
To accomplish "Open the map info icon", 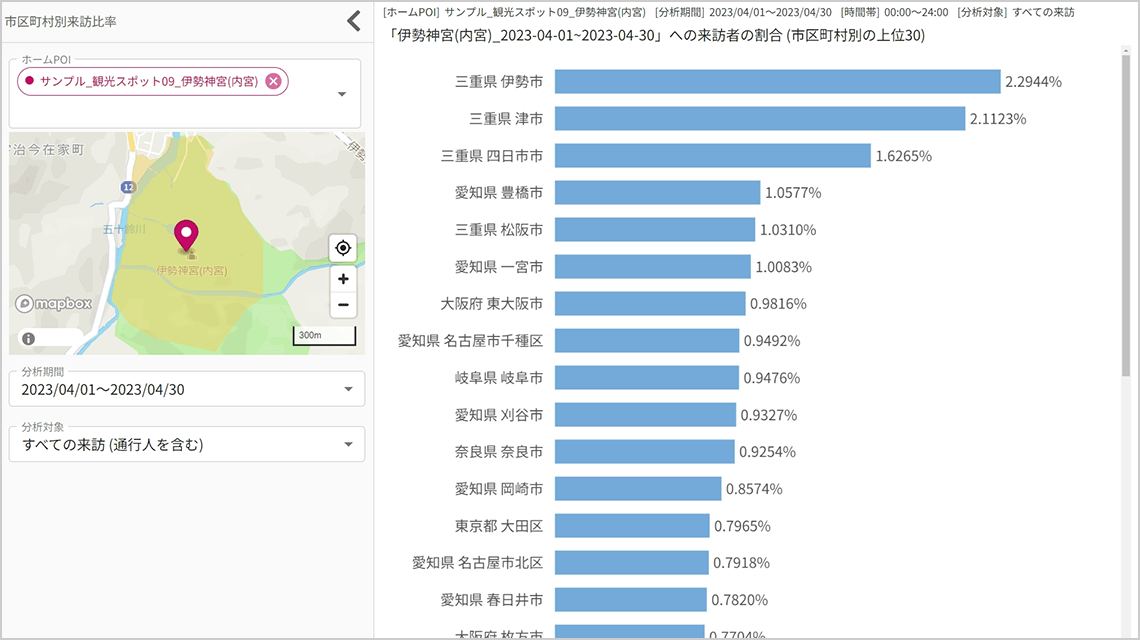I will coord(28,338).
